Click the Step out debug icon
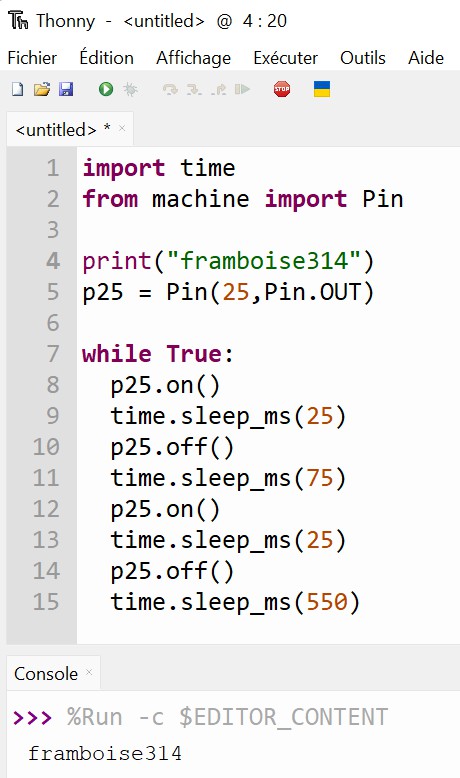Screen dimensions: 460x778 (x=218, y=89)
